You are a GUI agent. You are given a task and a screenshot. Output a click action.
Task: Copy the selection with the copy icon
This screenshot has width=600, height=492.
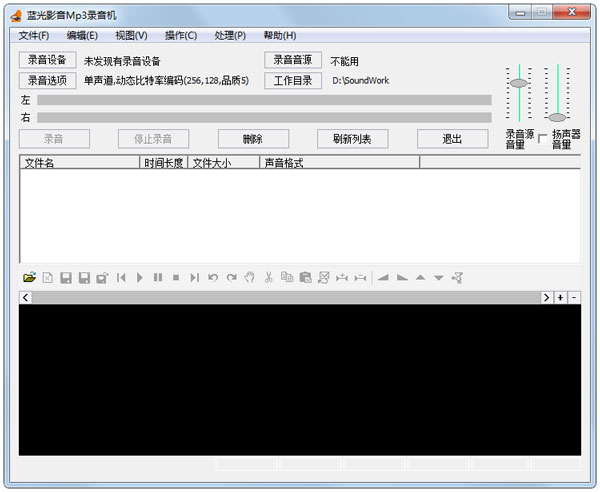point(287,277)
